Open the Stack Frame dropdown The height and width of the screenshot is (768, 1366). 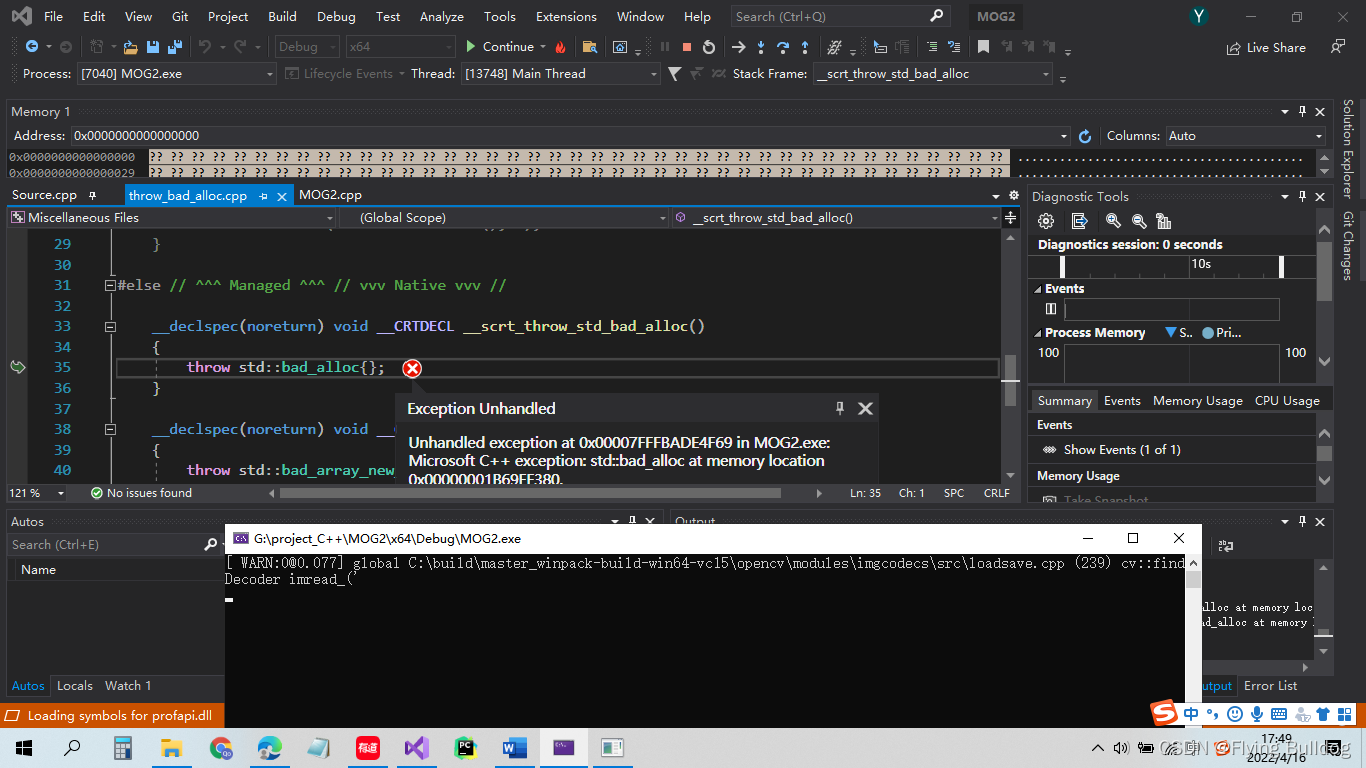pos(933,74)
